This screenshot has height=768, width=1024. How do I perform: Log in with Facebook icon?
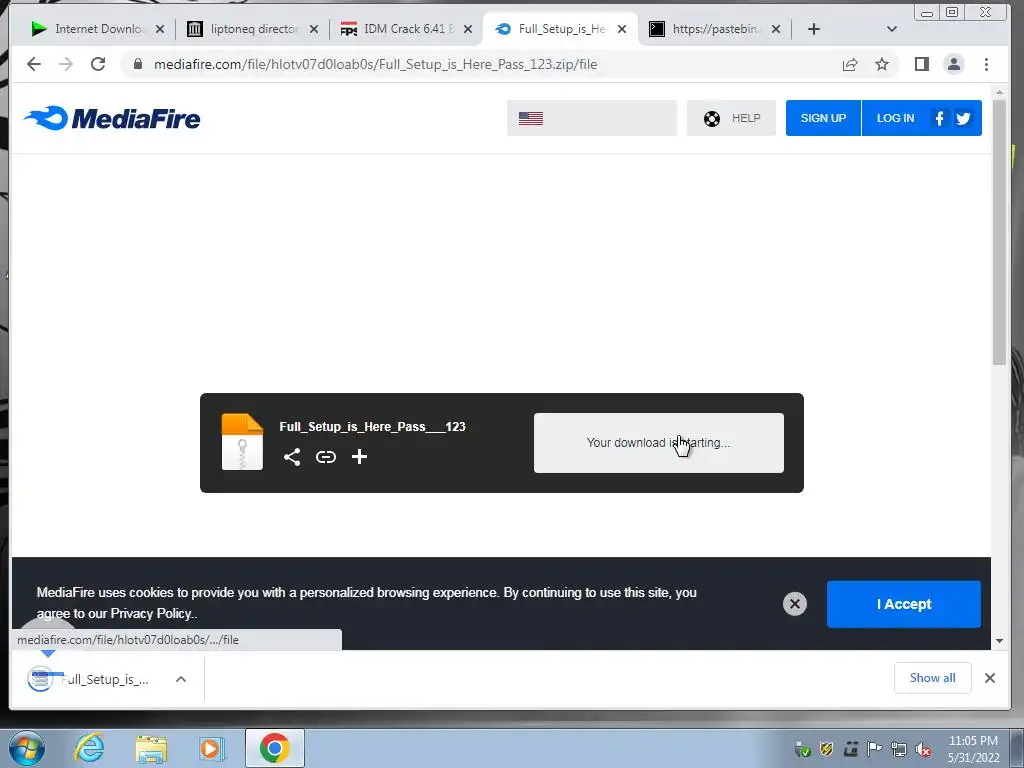coord(939,118)
